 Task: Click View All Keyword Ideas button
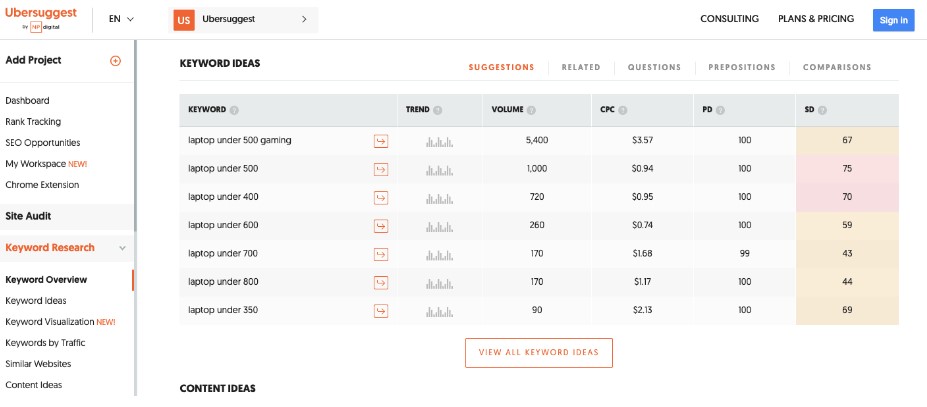pyautogui.click(x=538, y=353)
